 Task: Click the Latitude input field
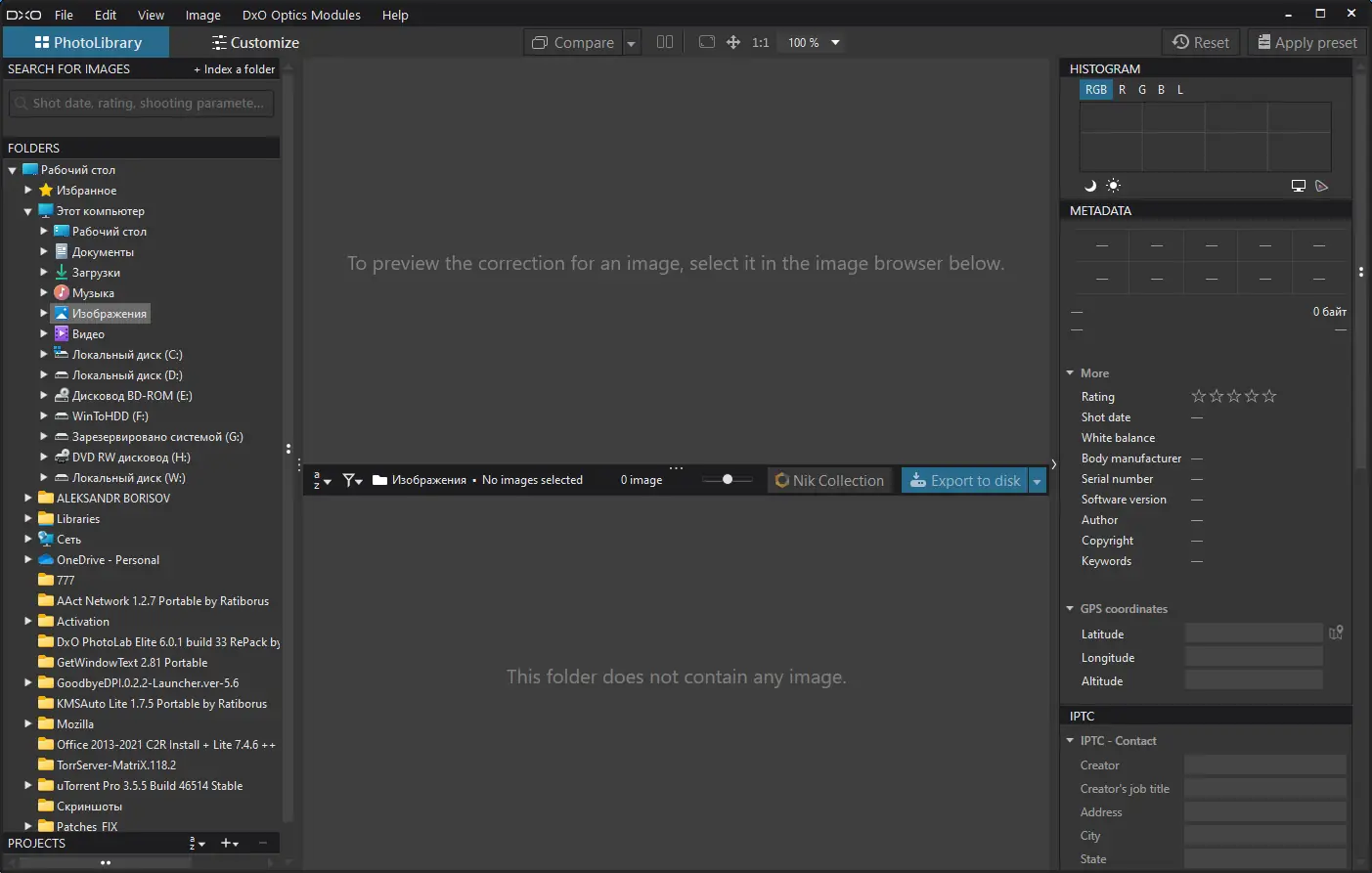[1254, 633]
